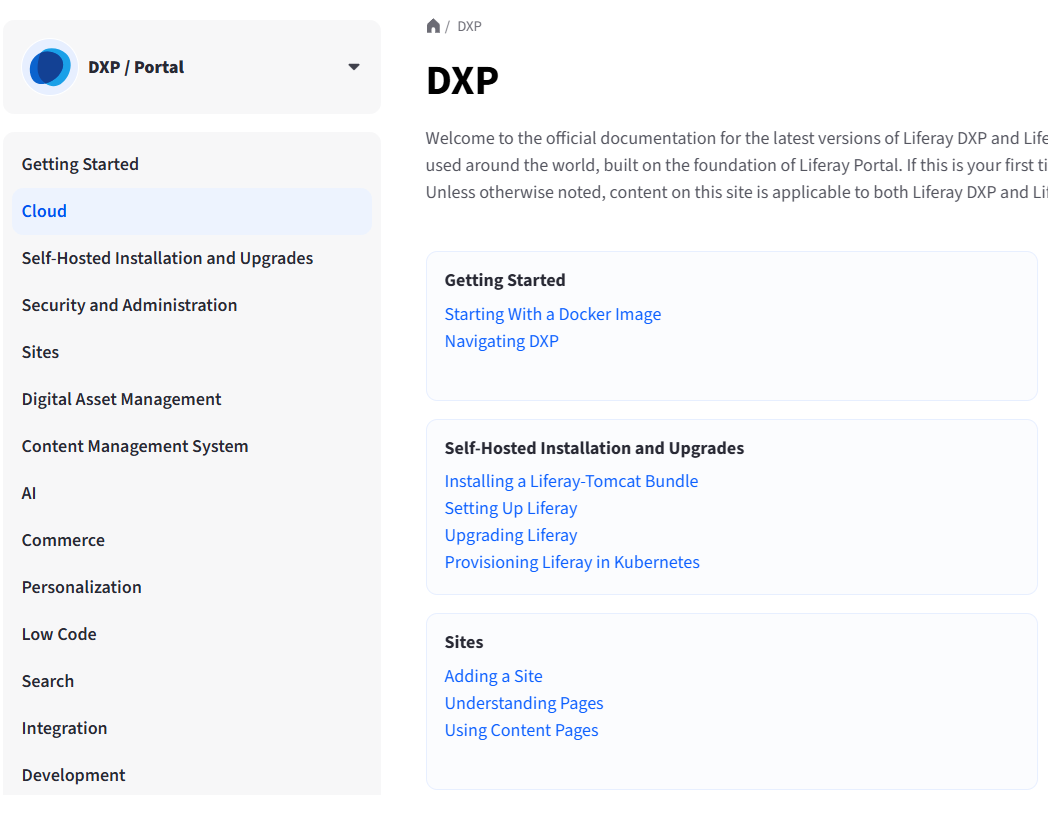Open the DXP / Portal product switcher dropdown
This screenshot has width=1048, height=834.
[353, 67]
